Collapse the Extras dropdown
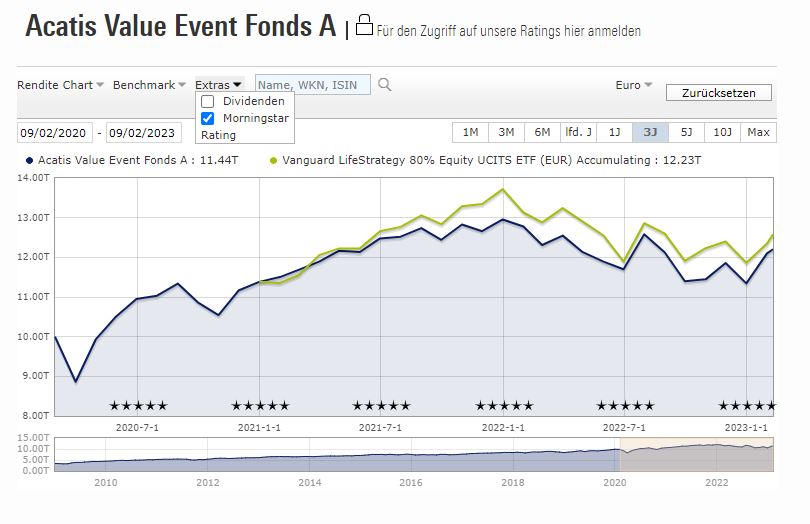The width and height of the screenshot is (810, 524). 218,85
